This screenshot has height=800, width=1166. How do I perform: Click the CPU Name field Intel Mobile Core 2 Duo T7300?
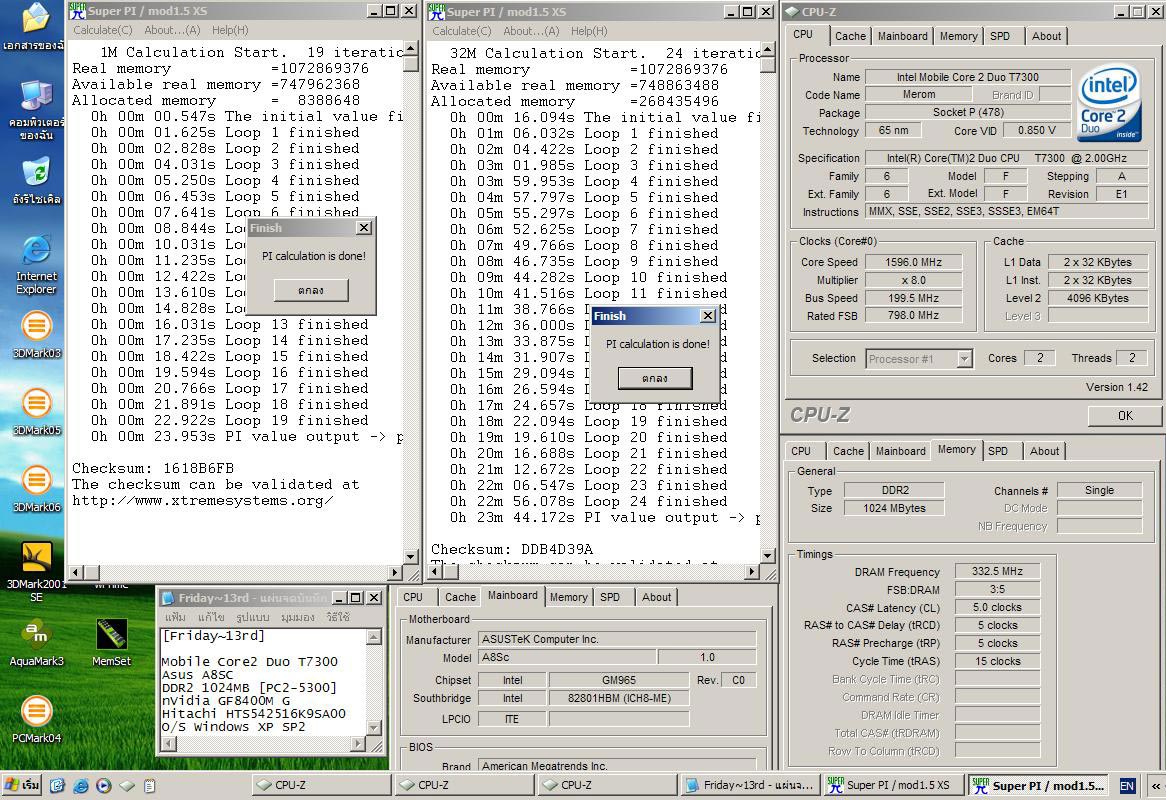point(968,77)
